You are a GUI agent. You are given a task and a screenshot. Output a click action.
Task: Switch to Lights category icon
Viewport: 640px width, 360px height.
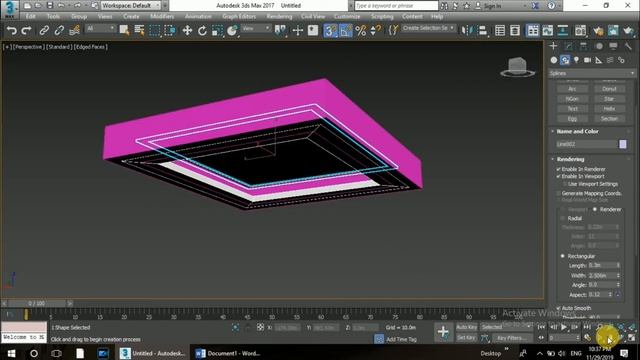[576, 60]
